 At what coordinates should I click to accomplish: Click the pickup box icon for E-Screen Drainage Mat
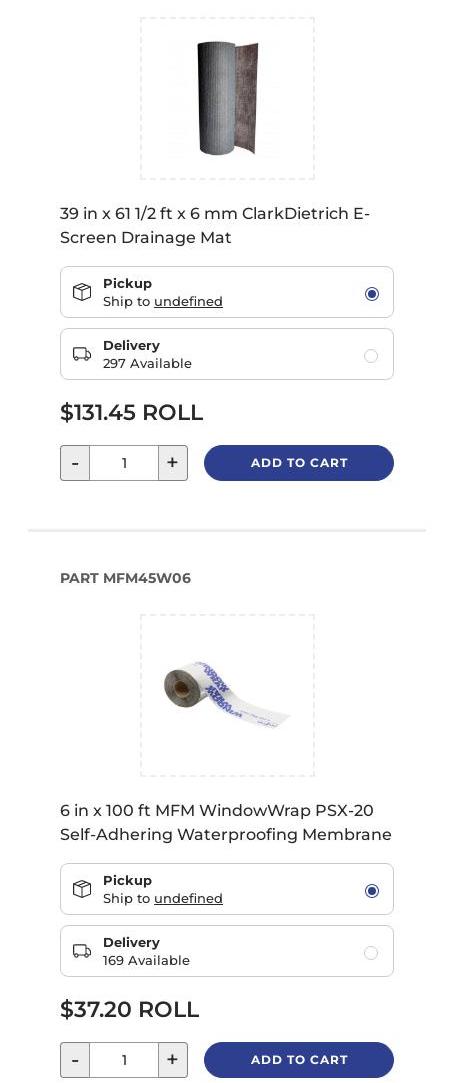point(81,292)
